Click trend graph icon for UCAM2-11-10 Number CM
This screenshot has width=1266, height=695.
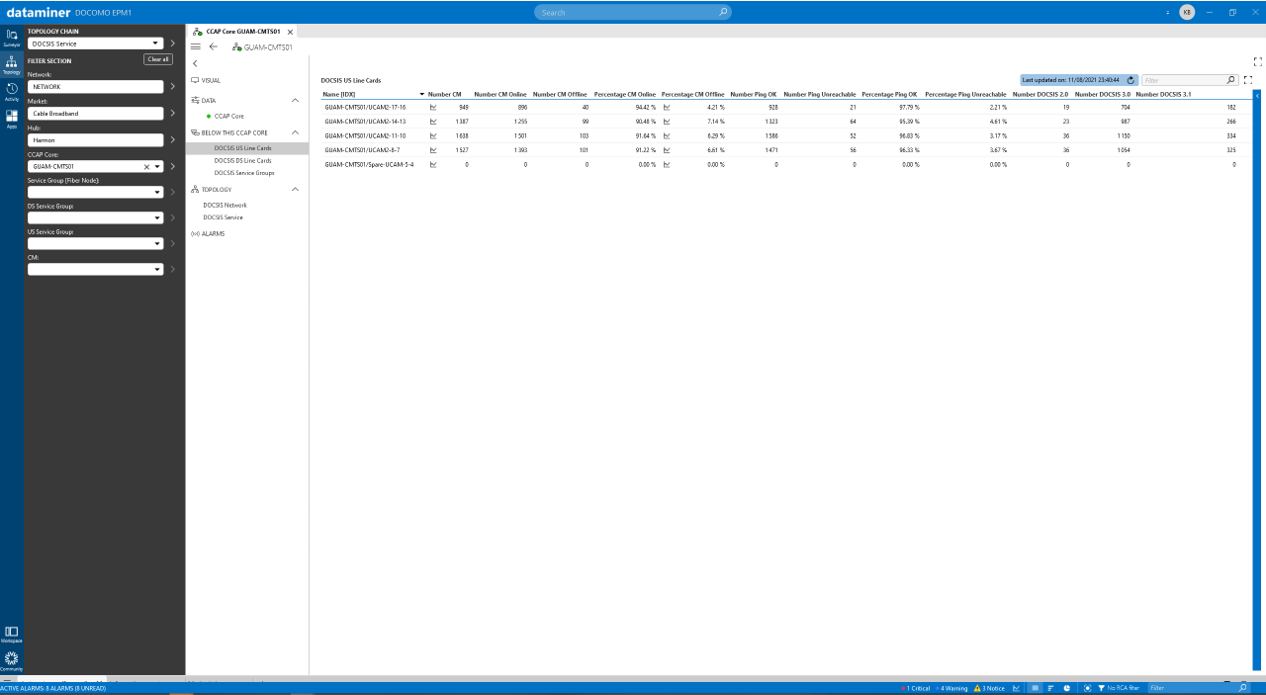(x=433, y=135)
